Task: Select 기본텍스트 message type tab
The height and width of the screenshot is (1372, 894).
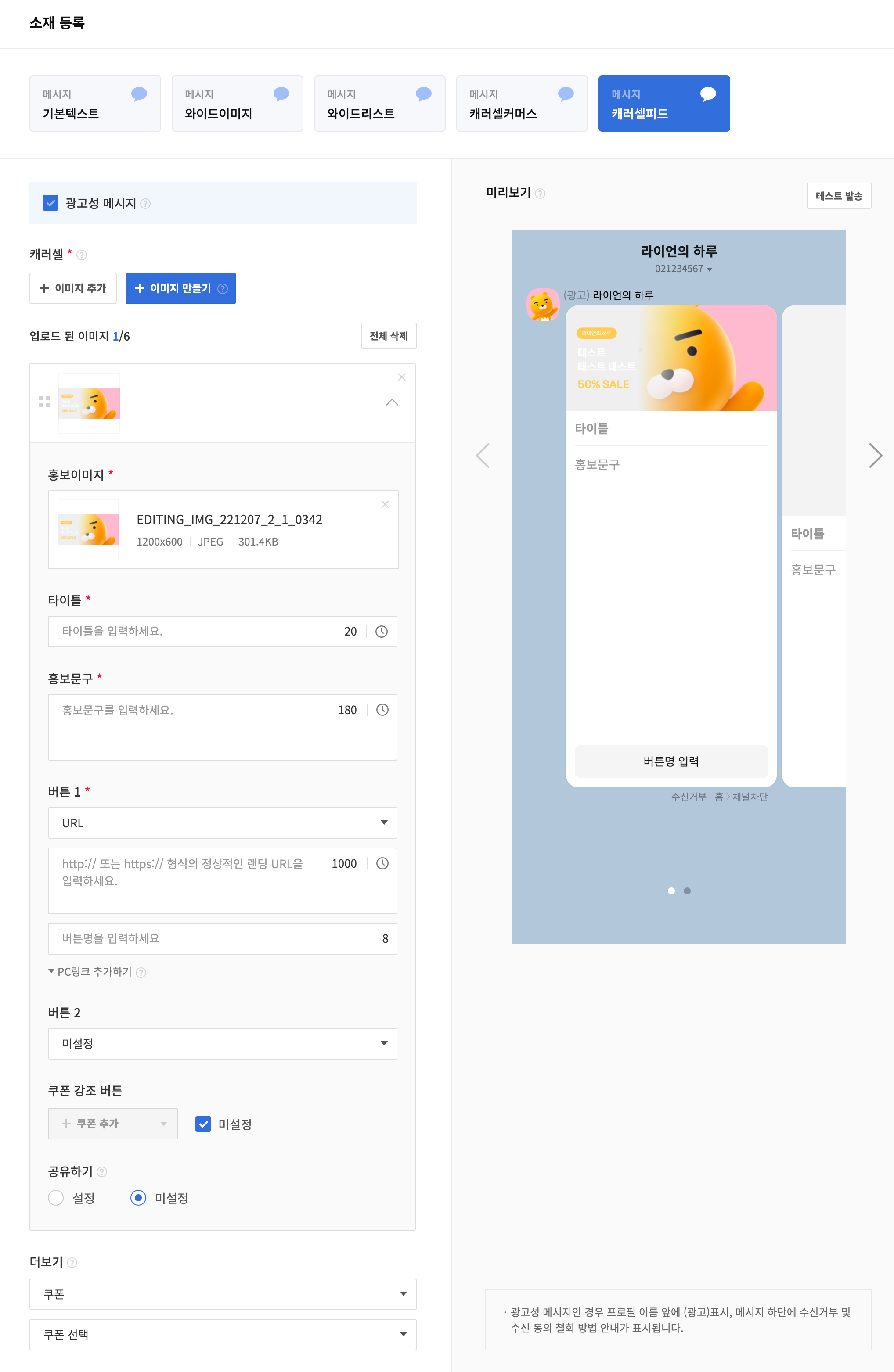Action: point(95,104)
